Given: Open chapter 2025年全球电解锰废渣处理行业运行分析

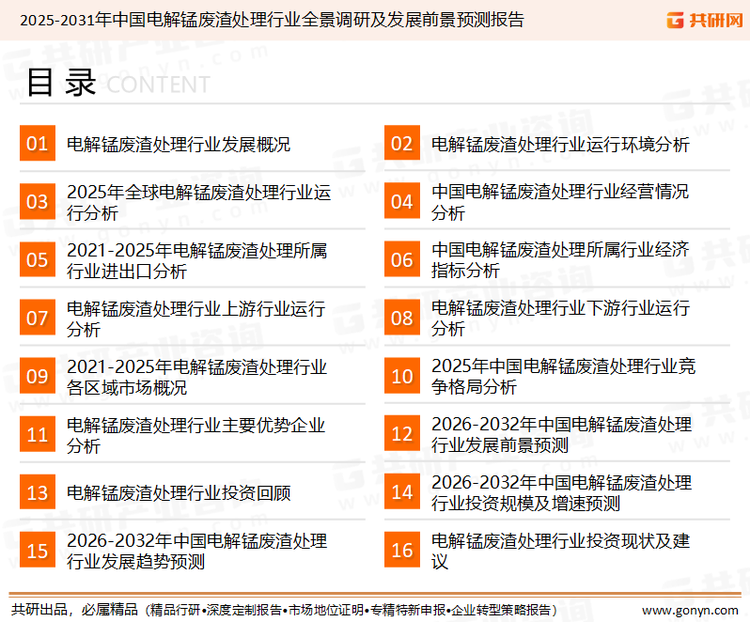Looking at the screenshot, I should click(199, 202).
